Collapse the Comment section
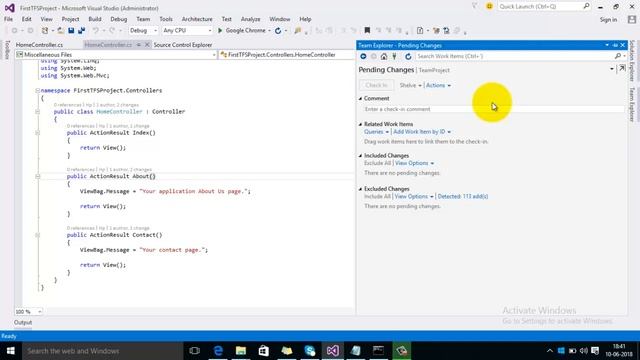 pyautogui.click(x=360, y=98)
